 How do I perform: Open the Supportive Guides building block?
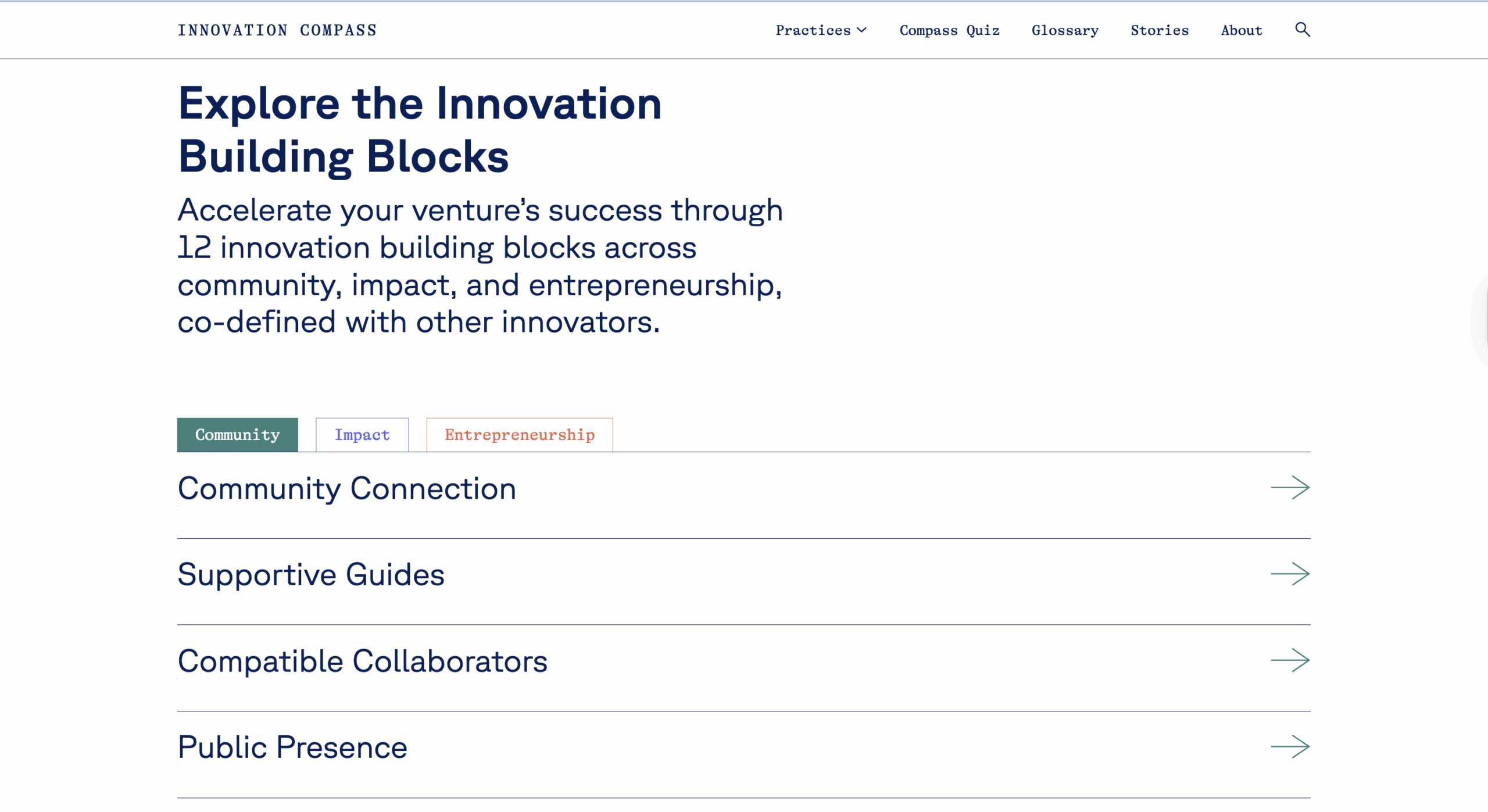click(x=311, y=574)
